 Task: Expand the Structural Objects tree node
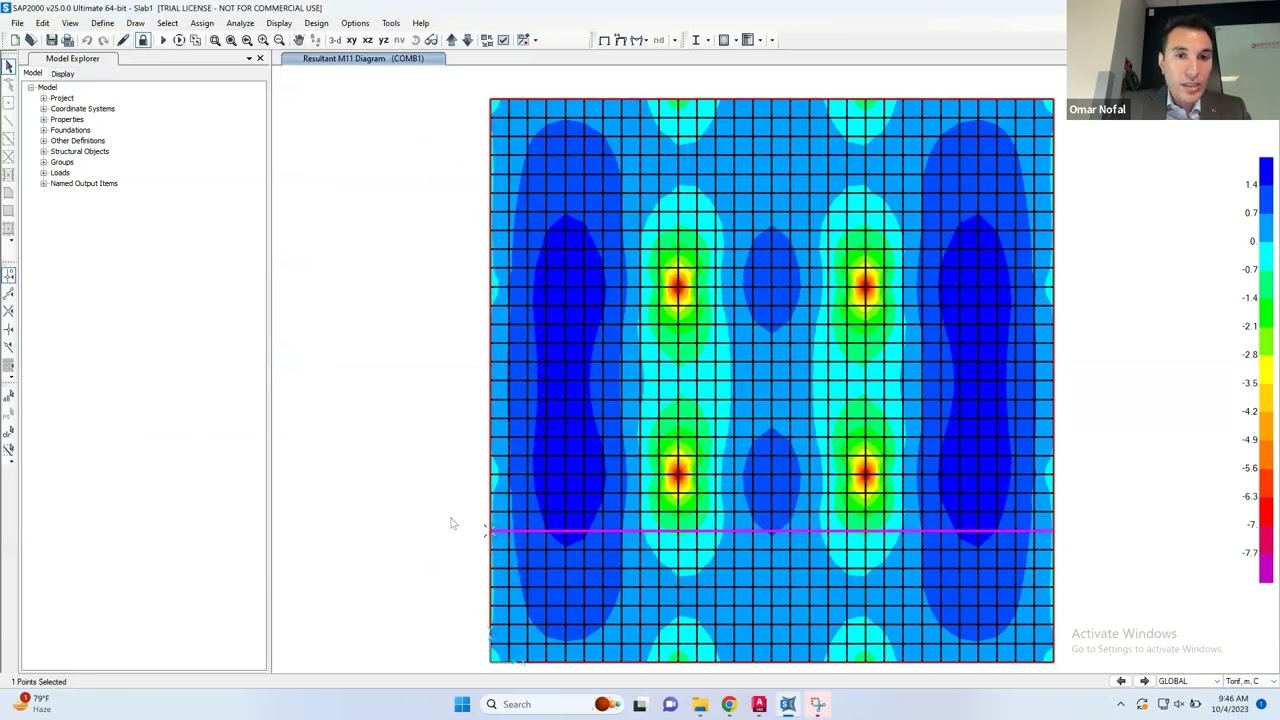(x=43, y=151)
